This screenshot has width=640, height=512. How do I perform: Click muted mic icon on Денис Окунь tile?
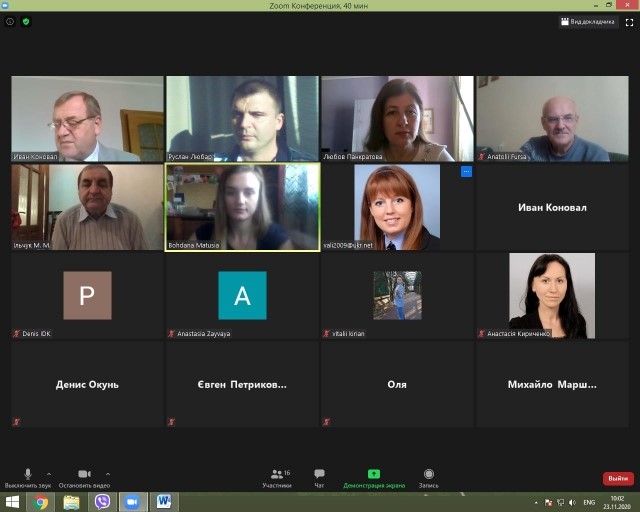[x=17, y=422]
